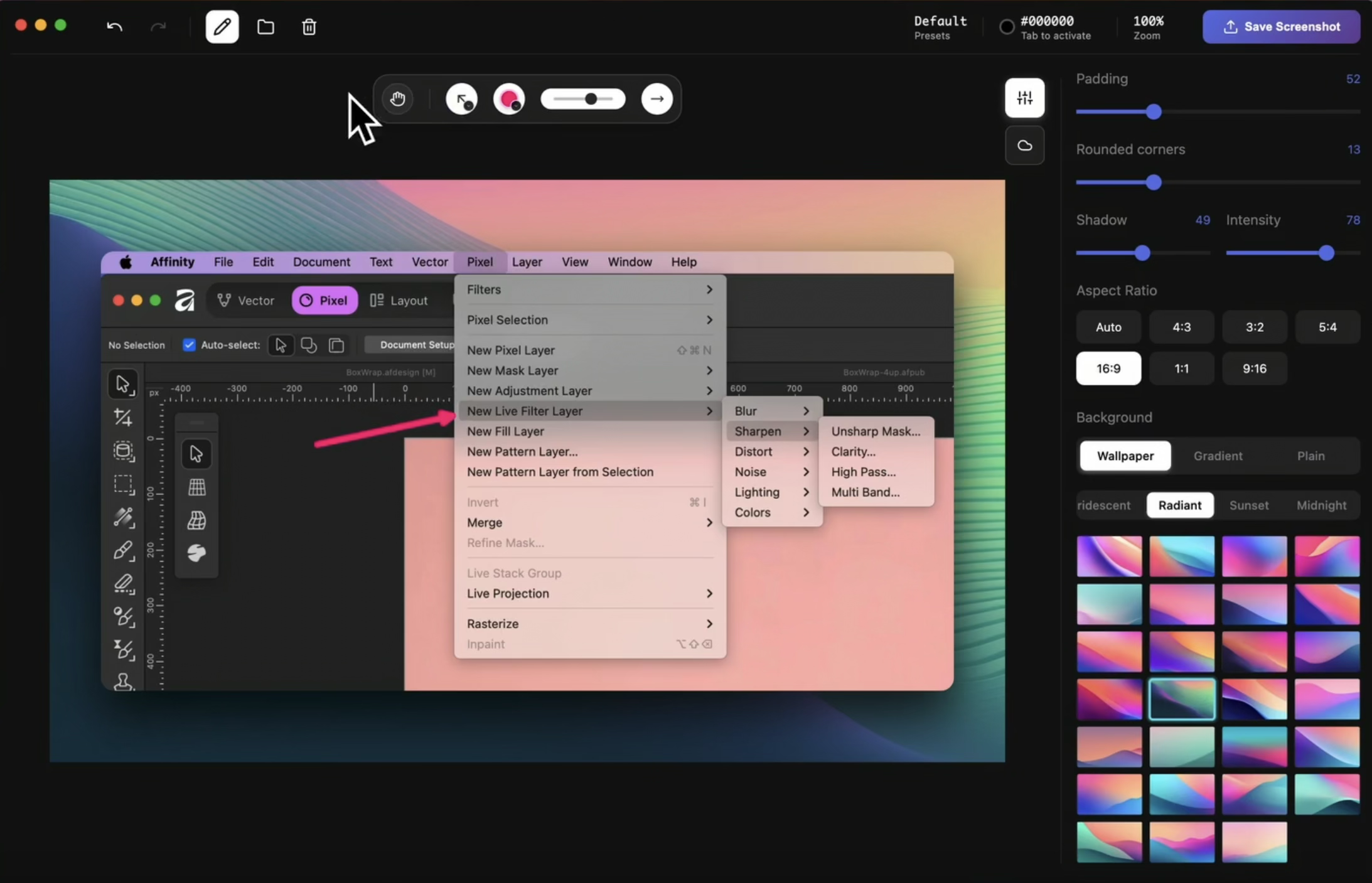Pick the highlighted dark green wallpaper thumbnail

pos(1182,699)
